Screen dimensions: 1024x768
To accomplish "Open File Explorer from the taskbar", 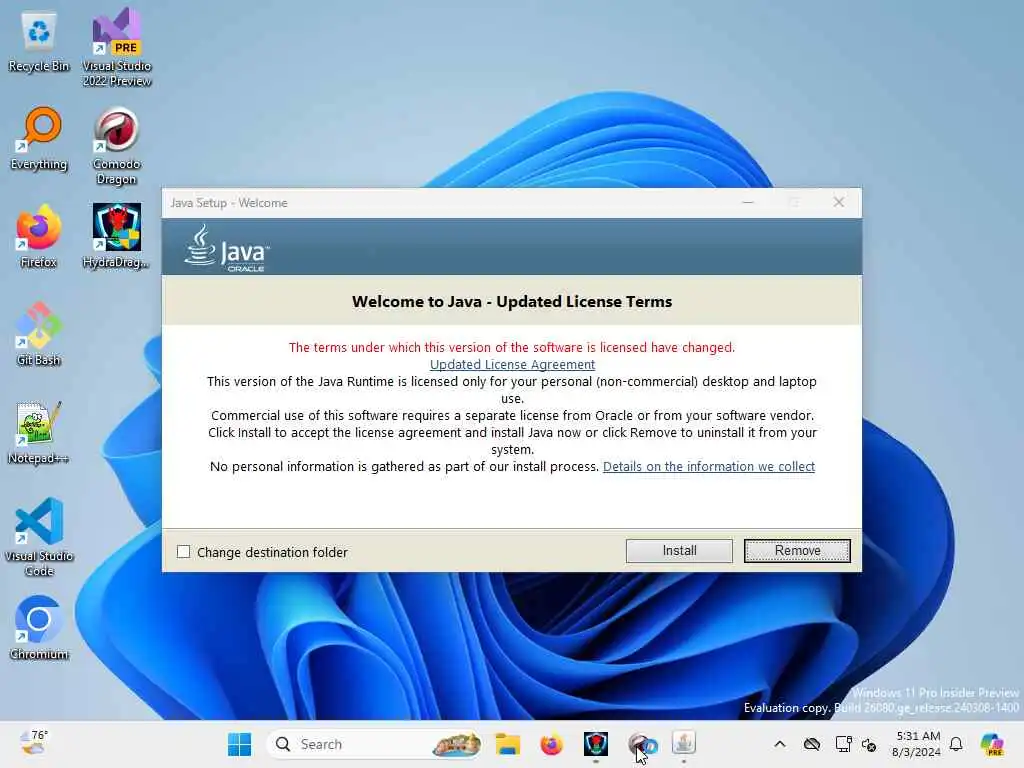I will [507, 744].
